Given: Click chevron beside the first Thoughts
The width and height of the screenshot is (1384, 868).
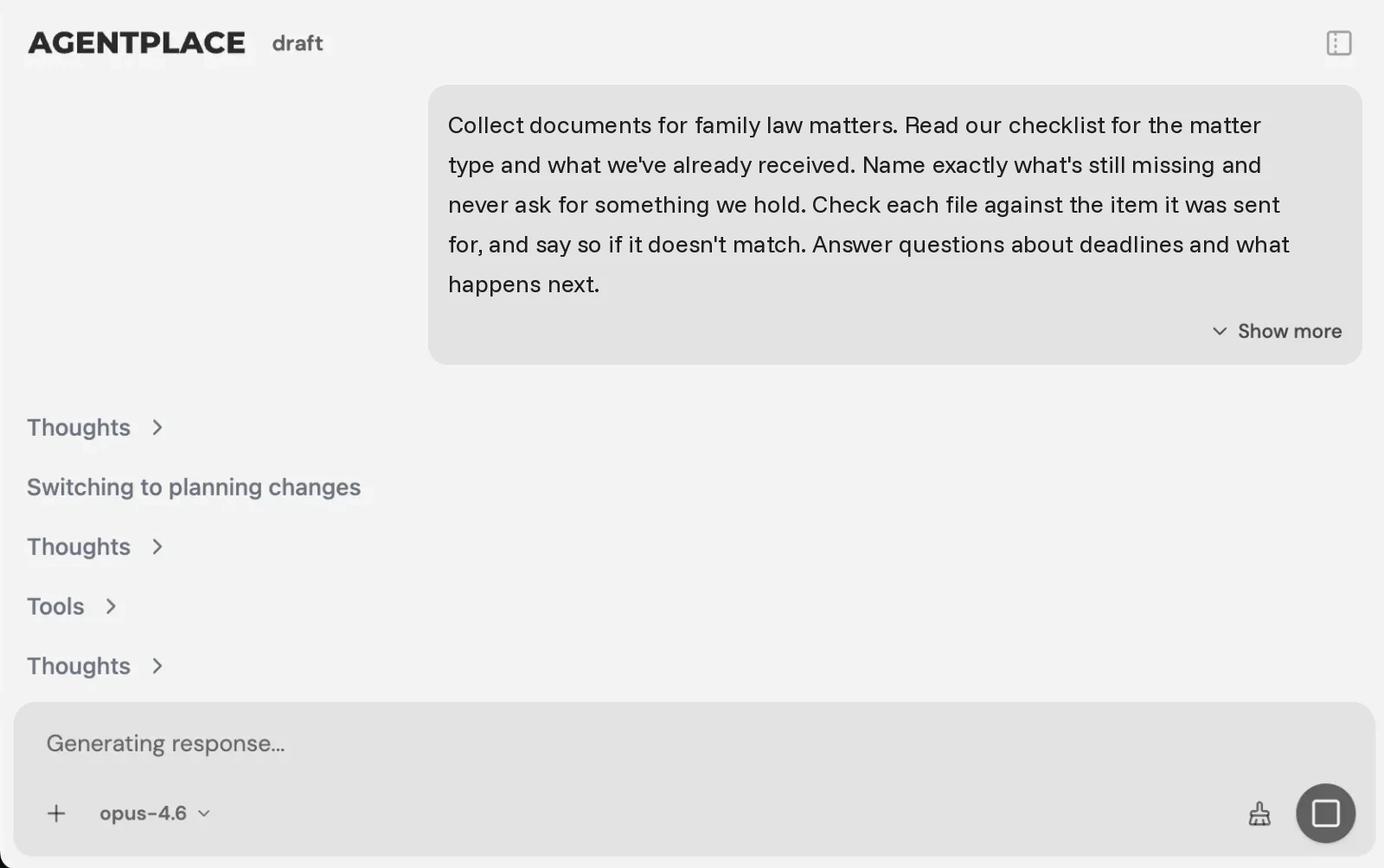Looking at the screenshot, I should pos(157,427).
